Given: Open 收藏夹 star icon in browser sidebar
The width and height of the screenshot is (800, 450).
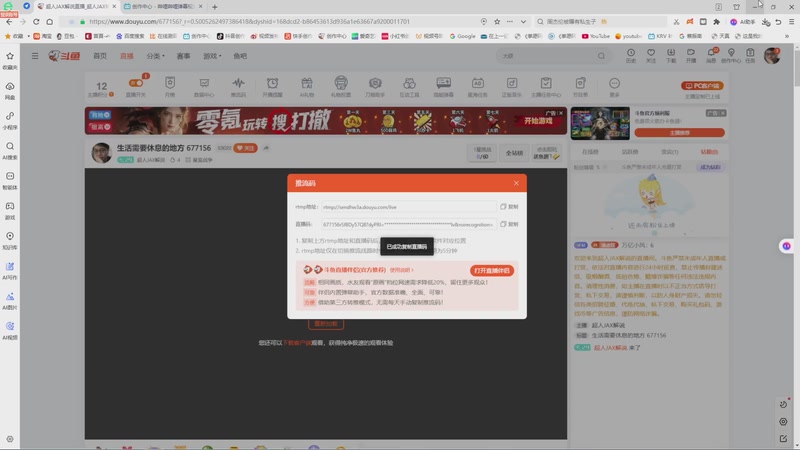Looking at the screenshot, I should [10, 60].
